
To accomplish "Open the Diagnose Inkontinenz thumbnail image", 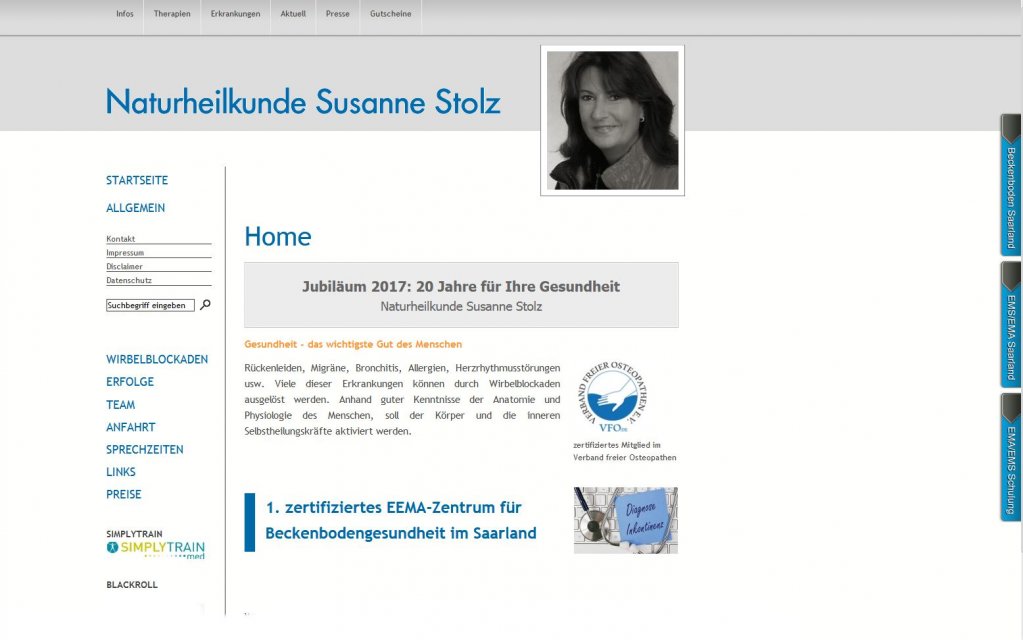I will (x=625, y=520).
